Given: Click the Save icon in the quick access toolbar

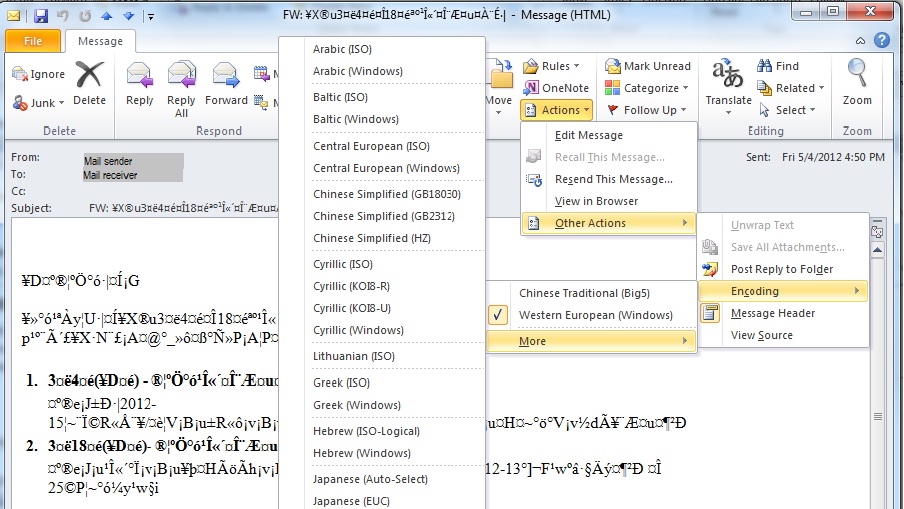Looking at the screenshot, I should point(41,16).
